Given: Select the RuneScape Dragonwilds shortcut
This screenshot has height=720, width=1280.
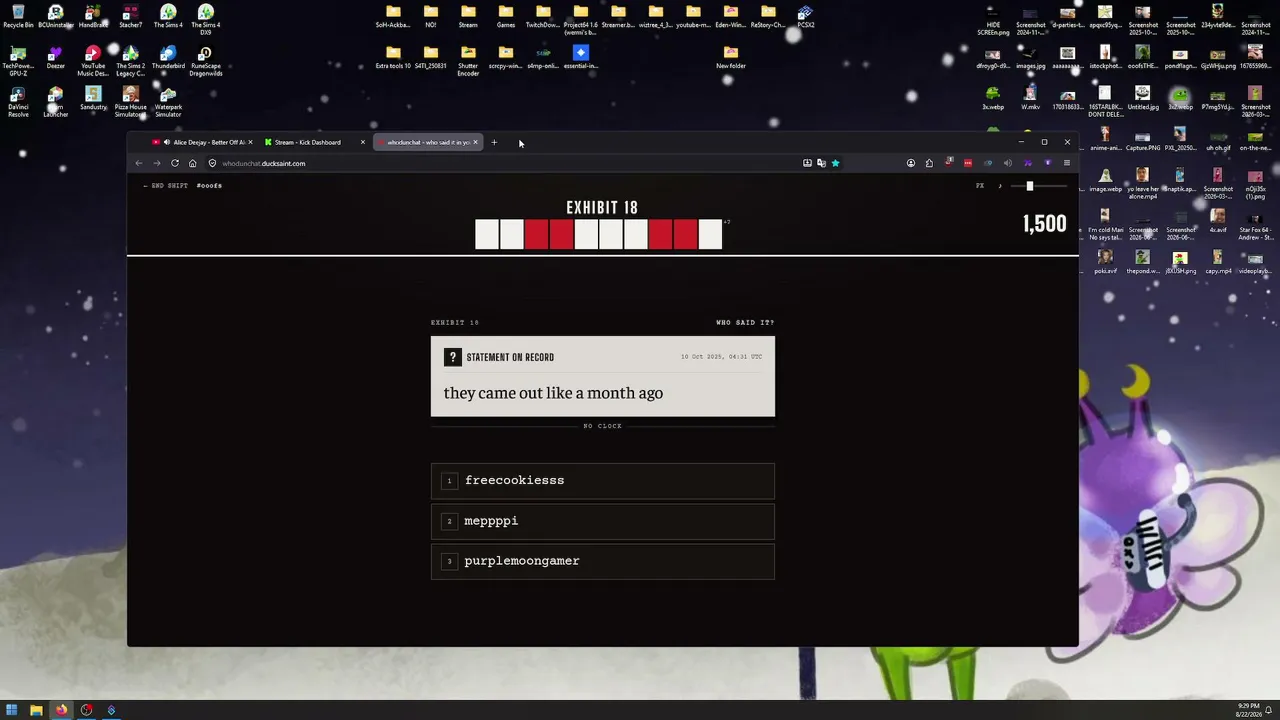Looking at the screenshot, I should (206, 61).
